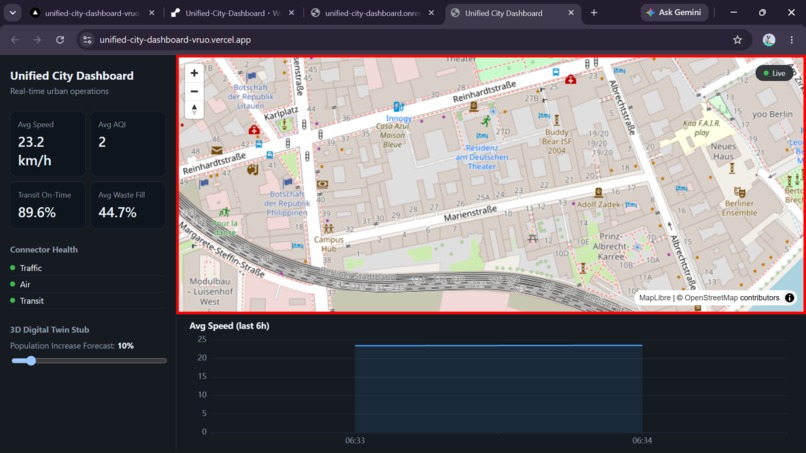806x453 pixels.
Task: Click Real-time urban operations subtitle
Action: 59,91
